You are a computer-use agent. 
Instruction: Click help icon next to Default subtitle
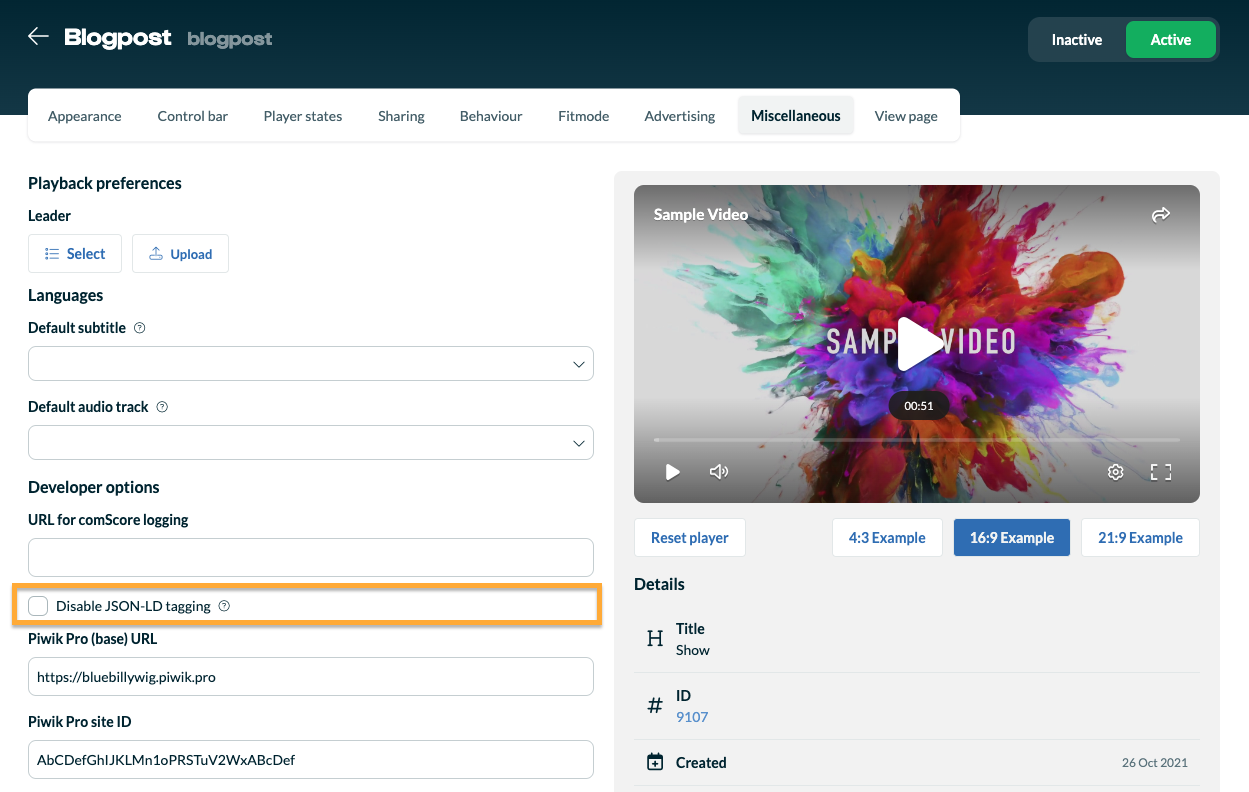point(140,328)
